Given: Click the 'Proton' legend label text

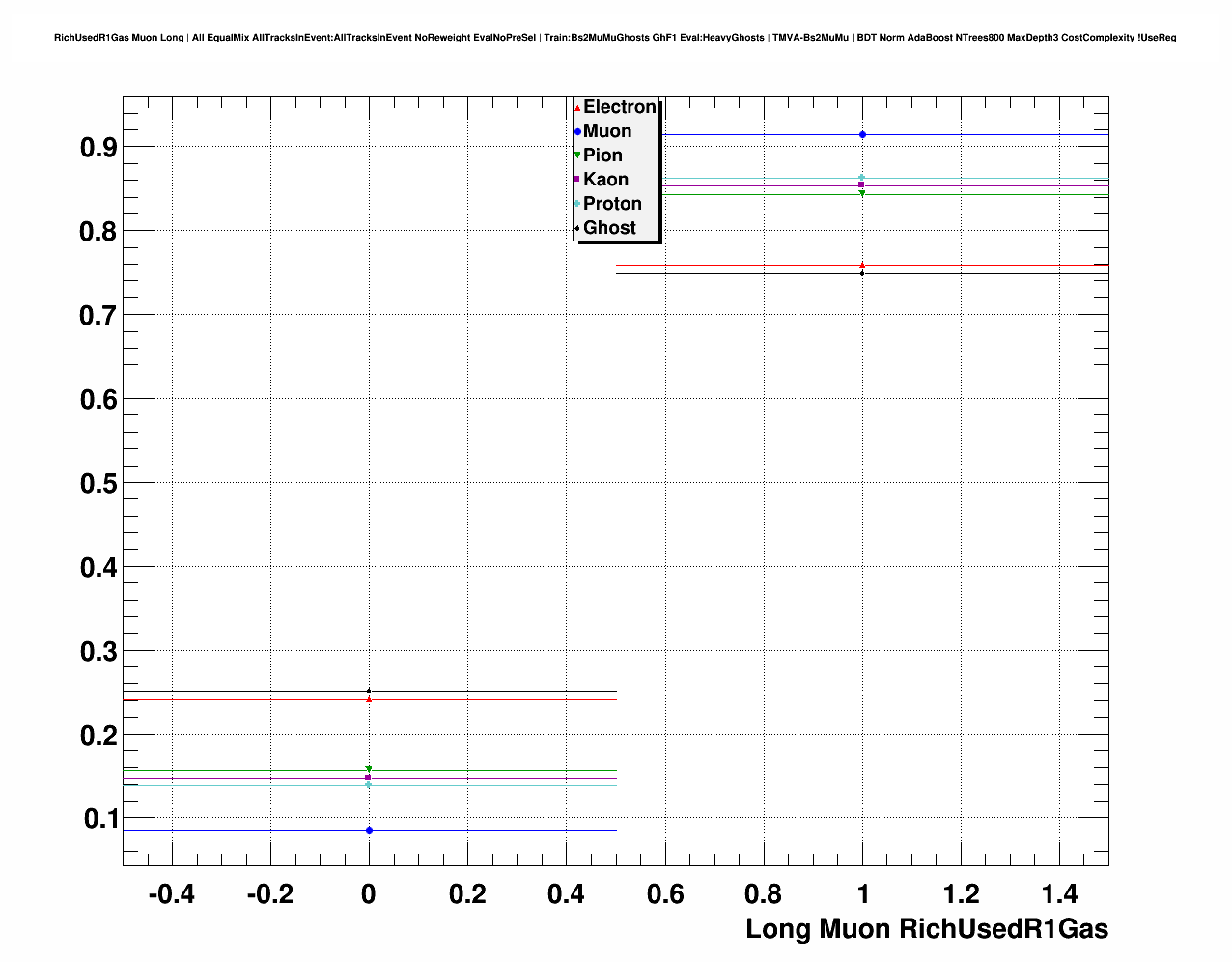Looking at the screenshot, I should 612,204.
